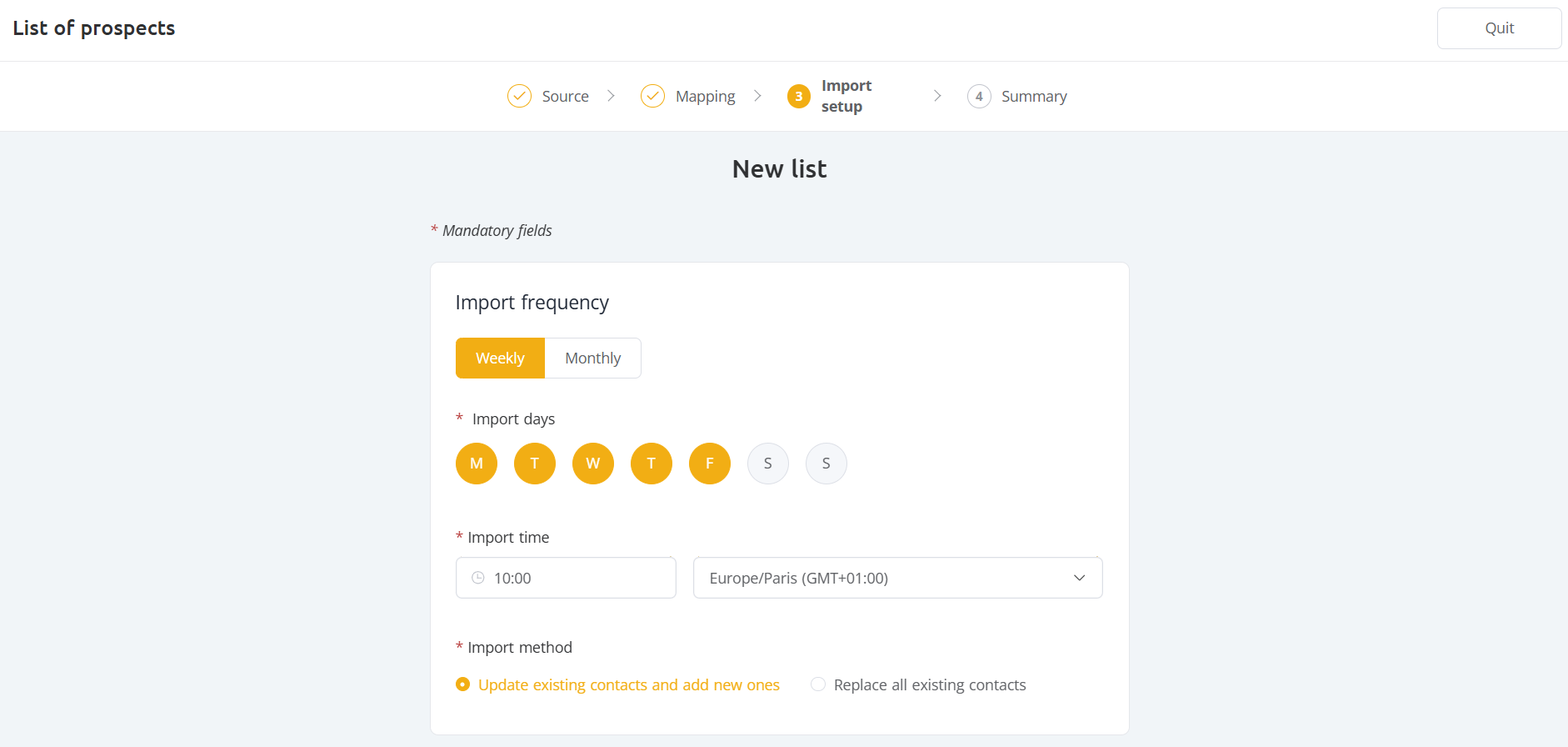Click the chevron arrow before Summary step

pyautogui.click(x=937, y=96)
